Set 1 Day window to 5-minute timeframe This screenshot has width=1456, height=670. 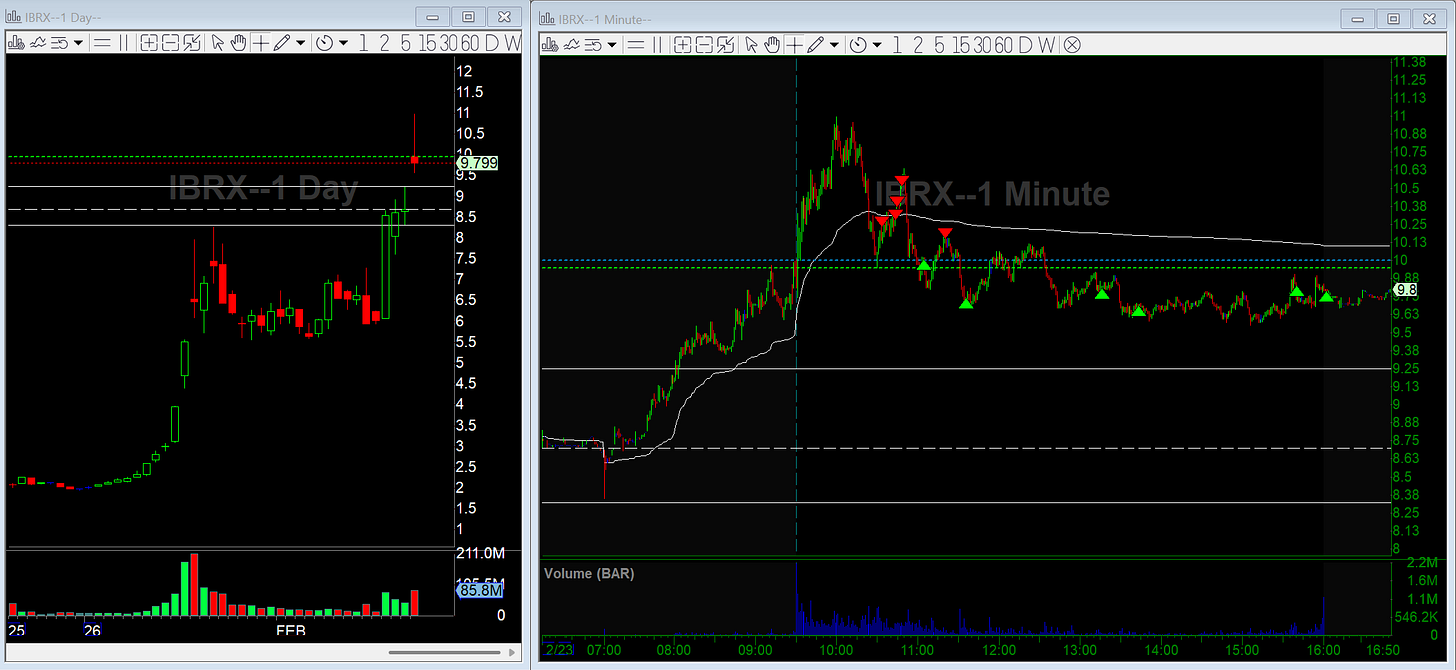pyautogui.click(x=405, y=43)
